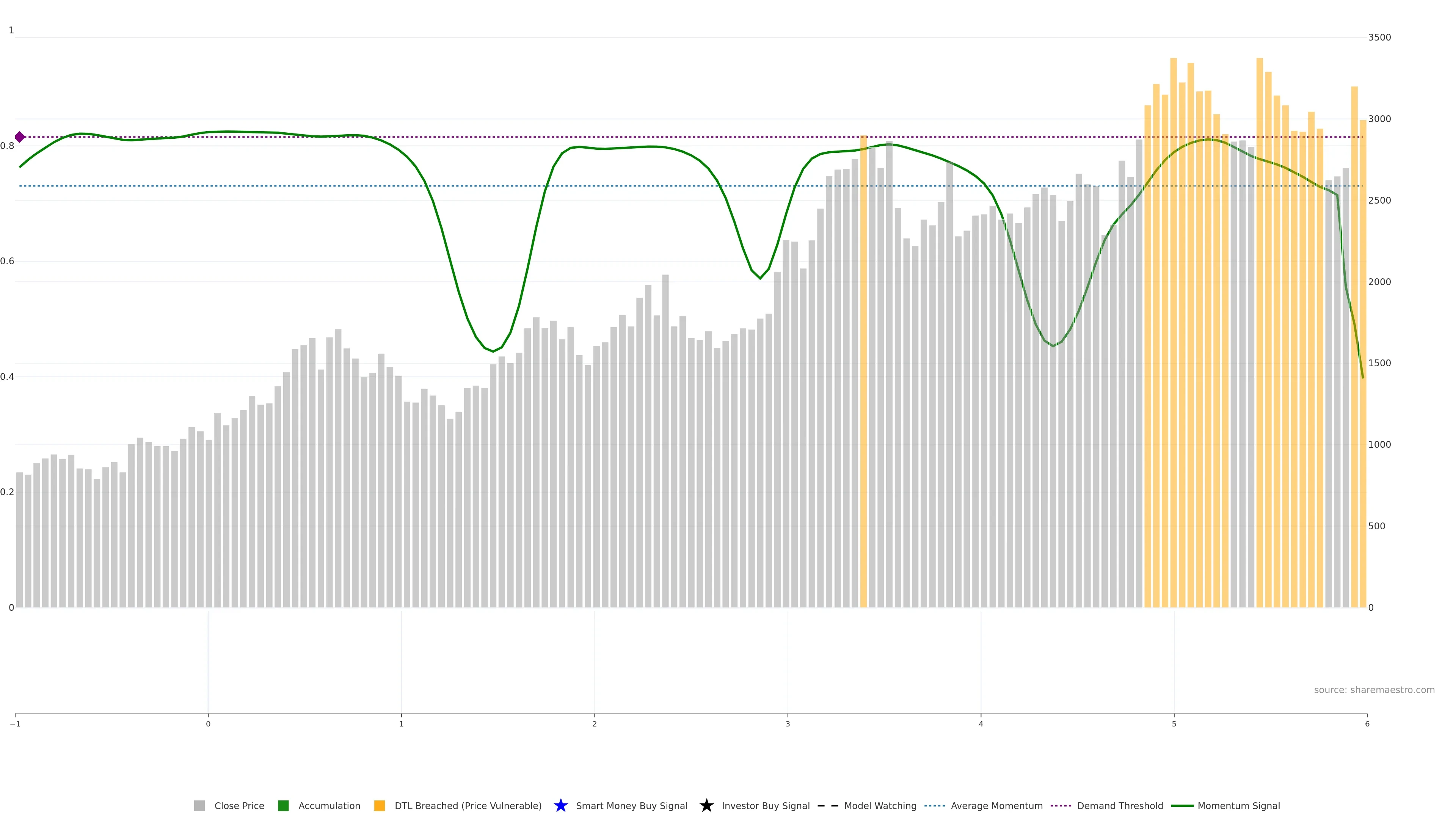Screen dimensions: 1456x819
Task: Toggle the Smart Money Buy Signal label
Action: (631, 805)
